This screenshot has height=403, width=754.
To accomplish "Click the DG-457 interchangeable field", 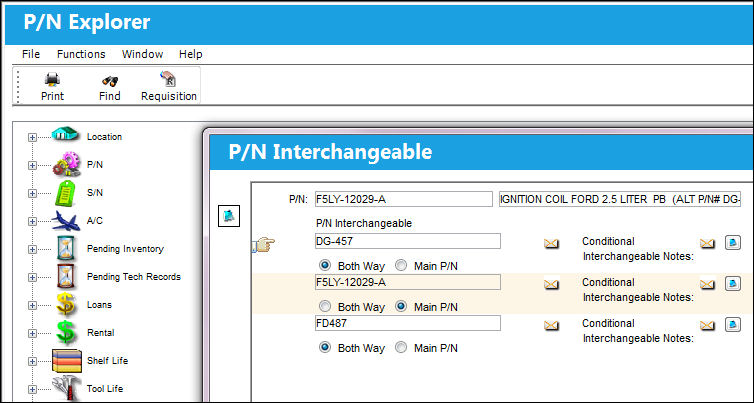I will [408, 241].
